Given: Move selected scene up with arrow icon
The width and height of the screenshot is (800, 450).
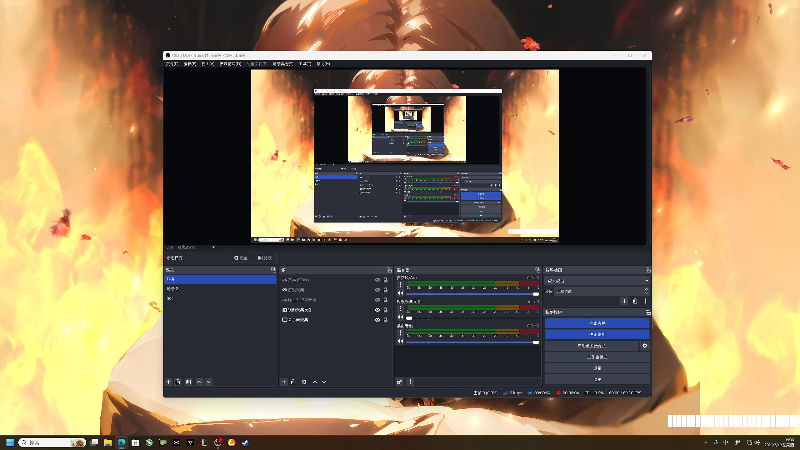Looking at the screenshot, I should (199, 382).
